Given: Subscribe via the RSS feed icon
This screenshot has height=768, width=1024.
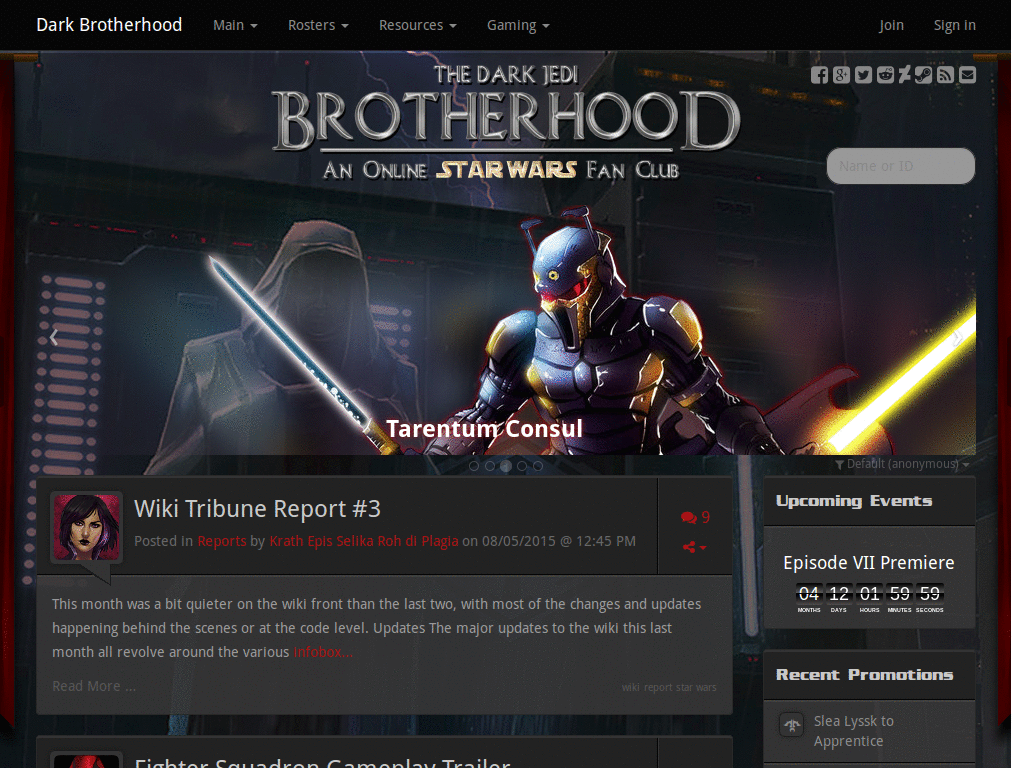Looking at the screenshot, I should coord(944,75).
